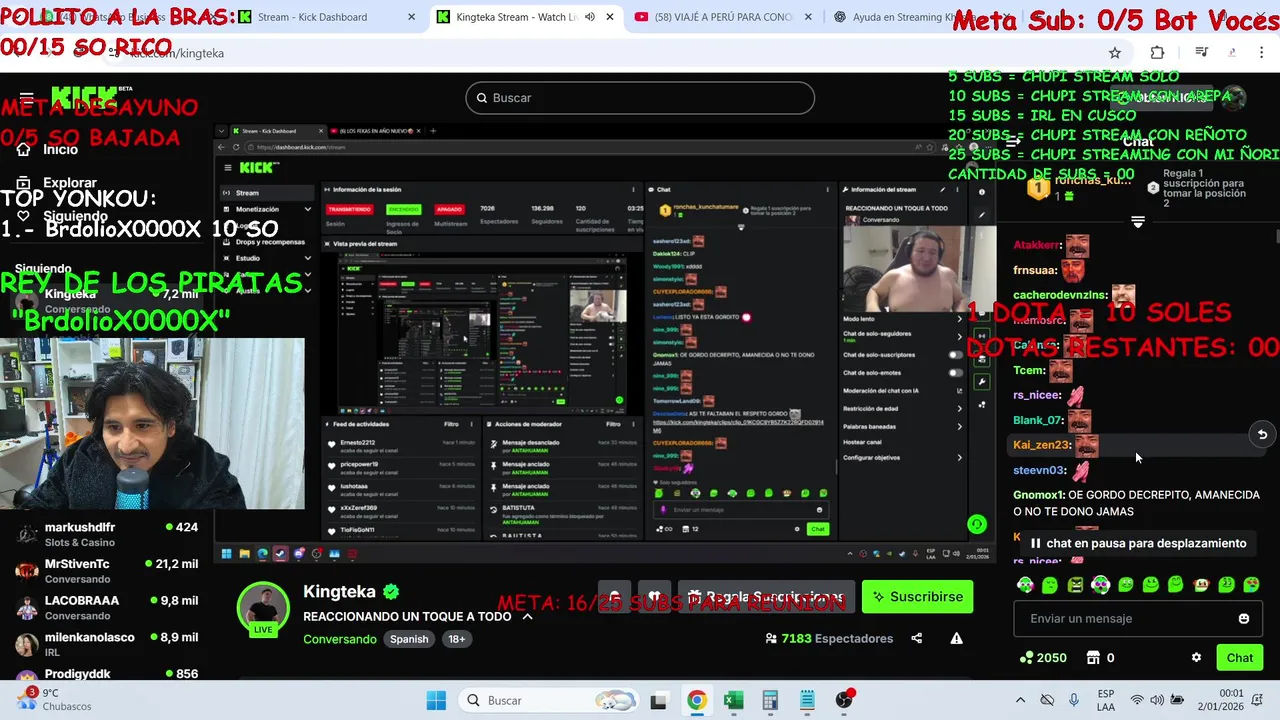
Task: Open Calculator from the taskbar
Action: pos(770,700)
